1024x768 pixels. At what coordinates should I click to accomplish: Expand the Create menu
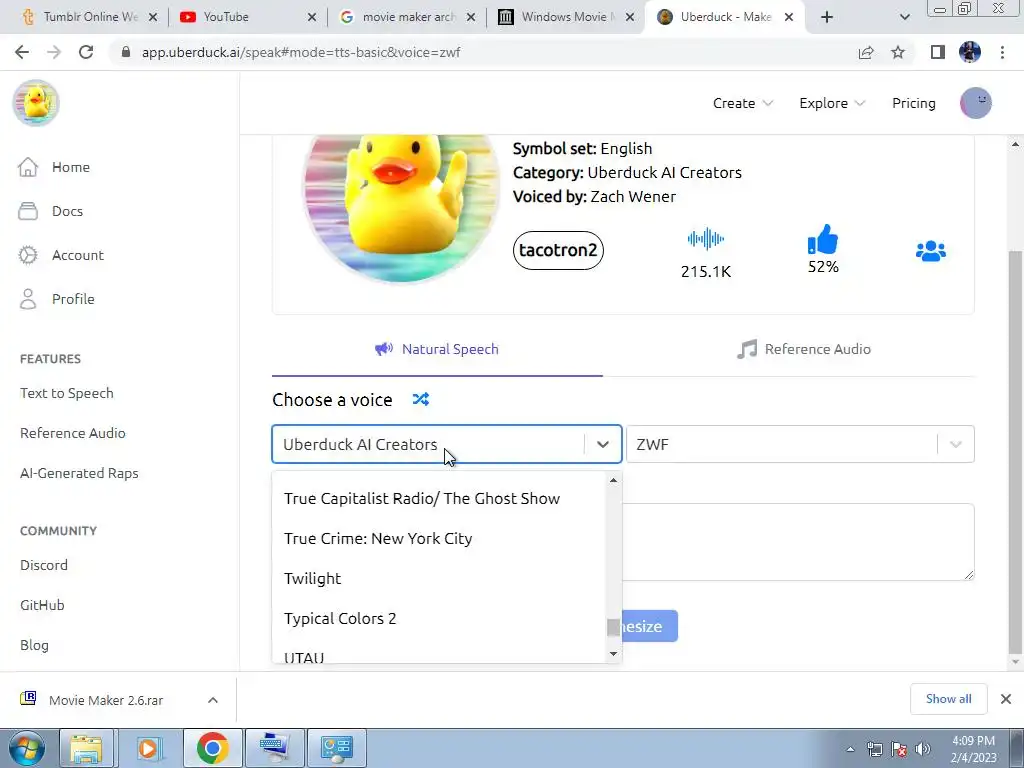pos(743,103)
